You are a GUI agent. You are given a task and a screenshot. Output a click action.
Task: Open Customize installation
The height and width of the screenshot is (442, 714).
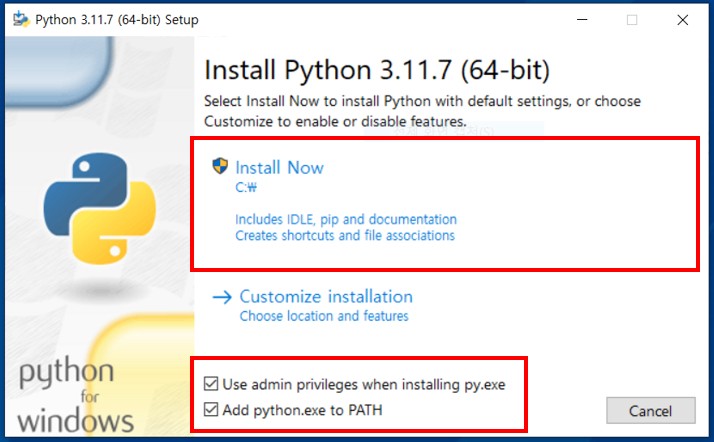tap(326, 297)
